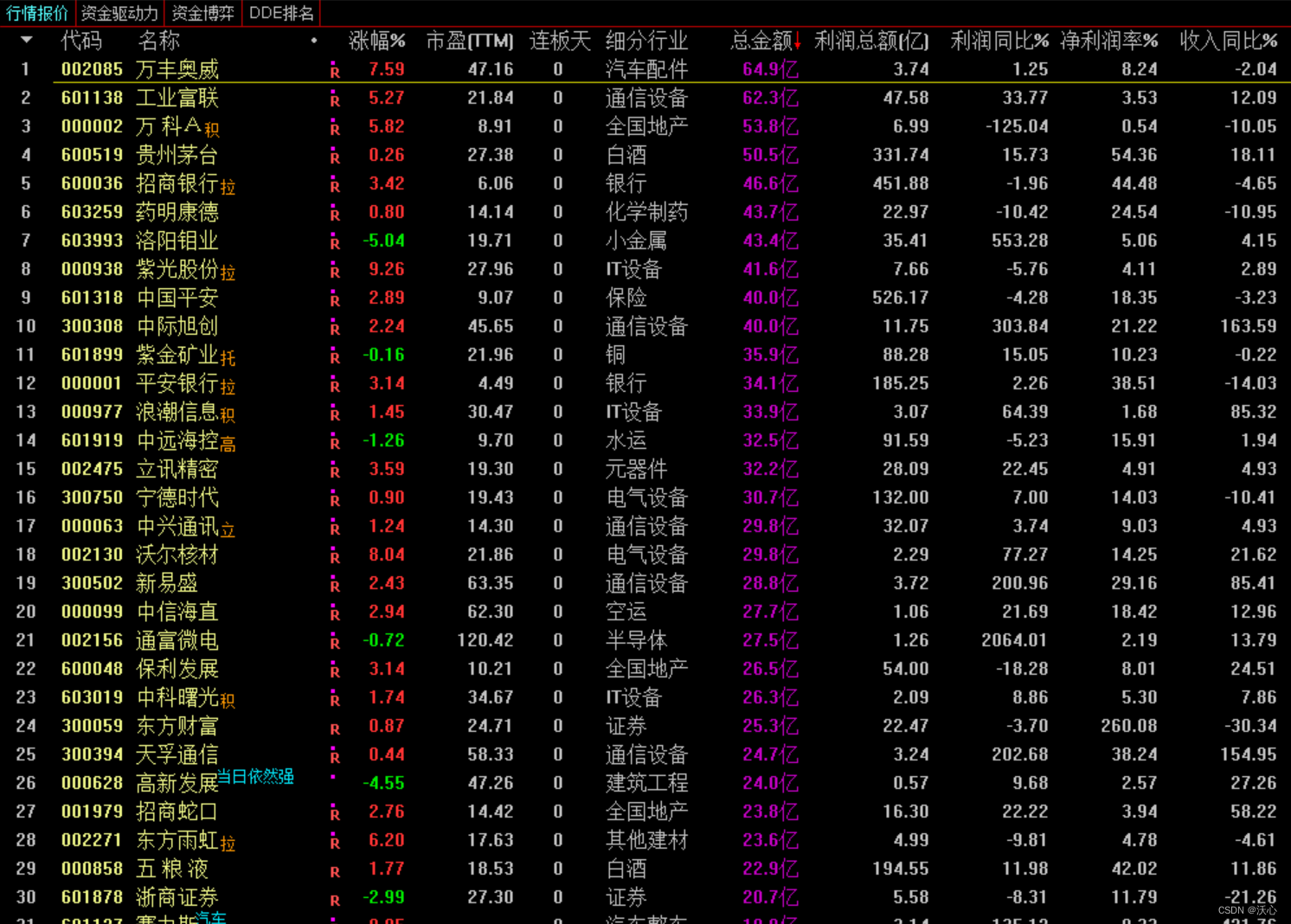
Task: Sort by 细分行业 column header
Action: point(646,41)
